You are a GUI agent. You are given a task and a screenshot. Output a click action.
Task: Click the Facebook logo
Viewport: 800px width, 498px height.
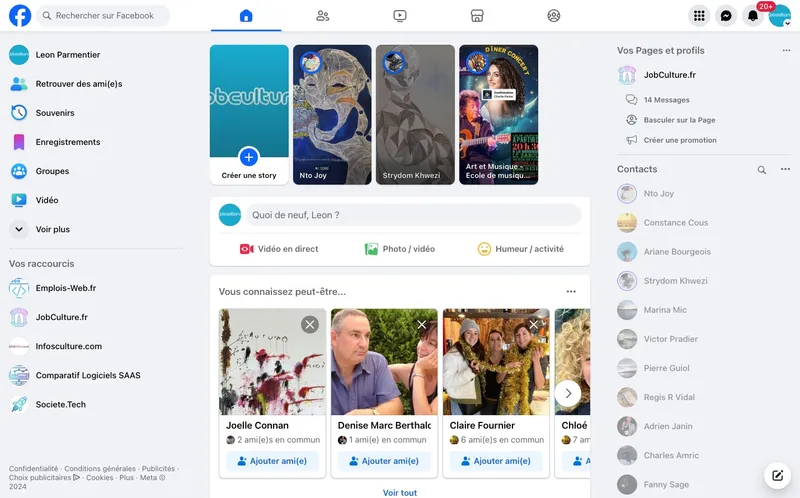point(20,16)
